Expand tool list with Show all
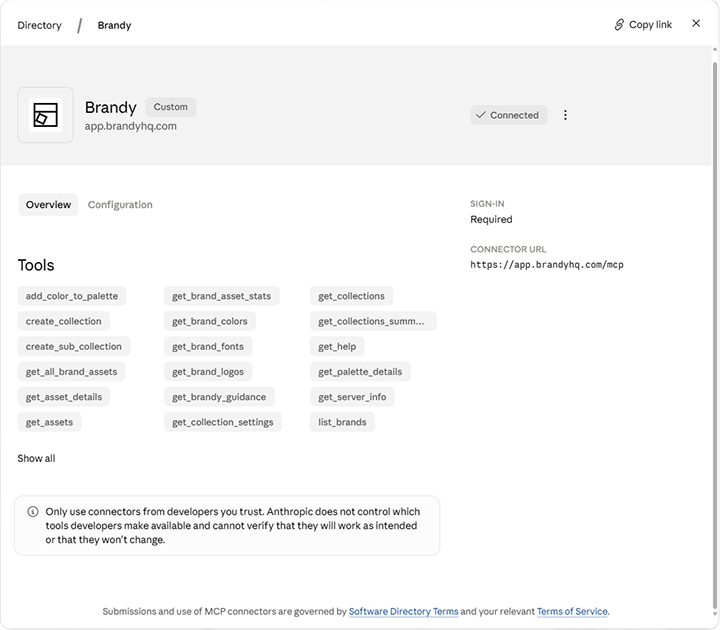 pyautogui.click(x=36, y=458)
